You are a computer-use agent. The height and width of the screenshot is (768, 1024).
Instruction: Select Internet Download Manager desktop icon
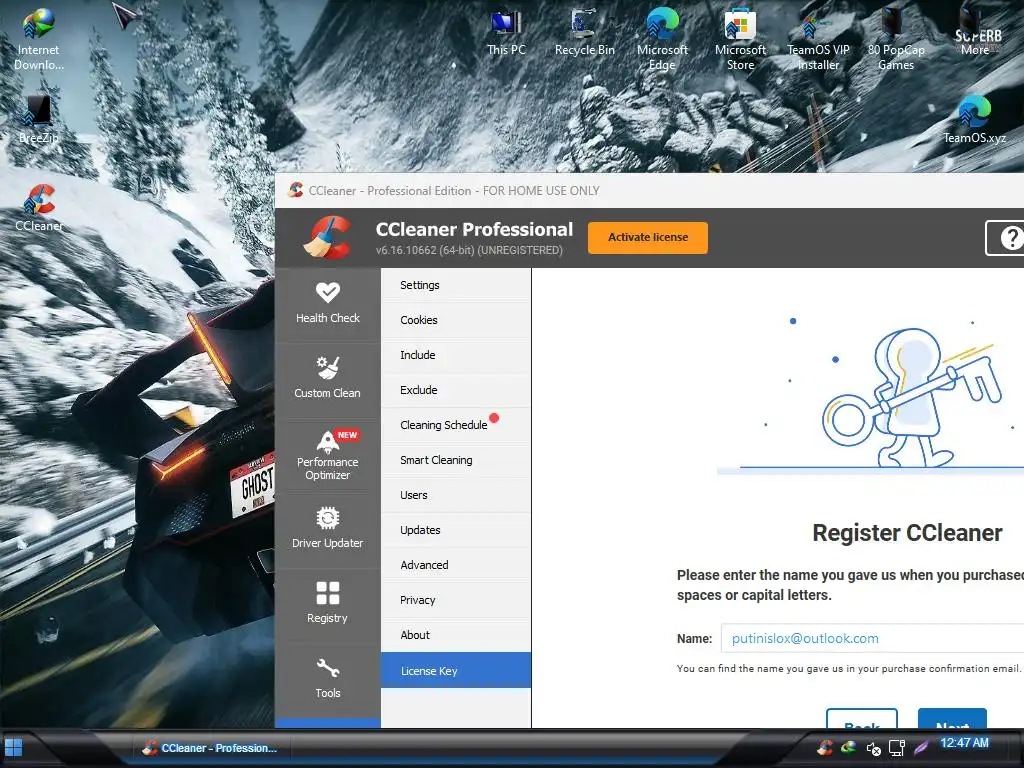point(39,39)
